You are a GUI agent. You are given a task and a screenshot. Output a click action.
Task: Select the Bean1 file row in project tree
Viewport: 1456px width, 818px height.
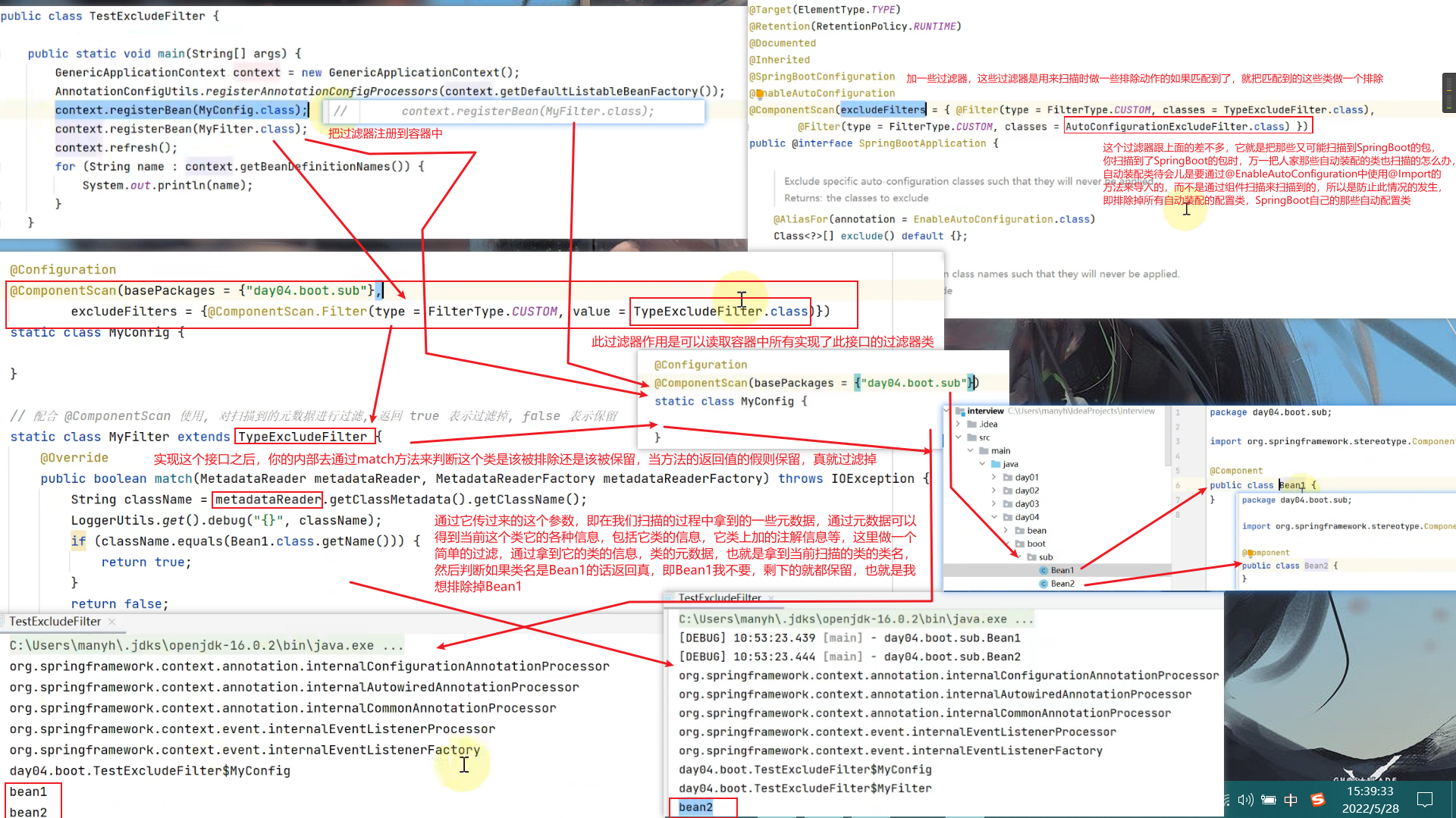[x=1057, y=570]
